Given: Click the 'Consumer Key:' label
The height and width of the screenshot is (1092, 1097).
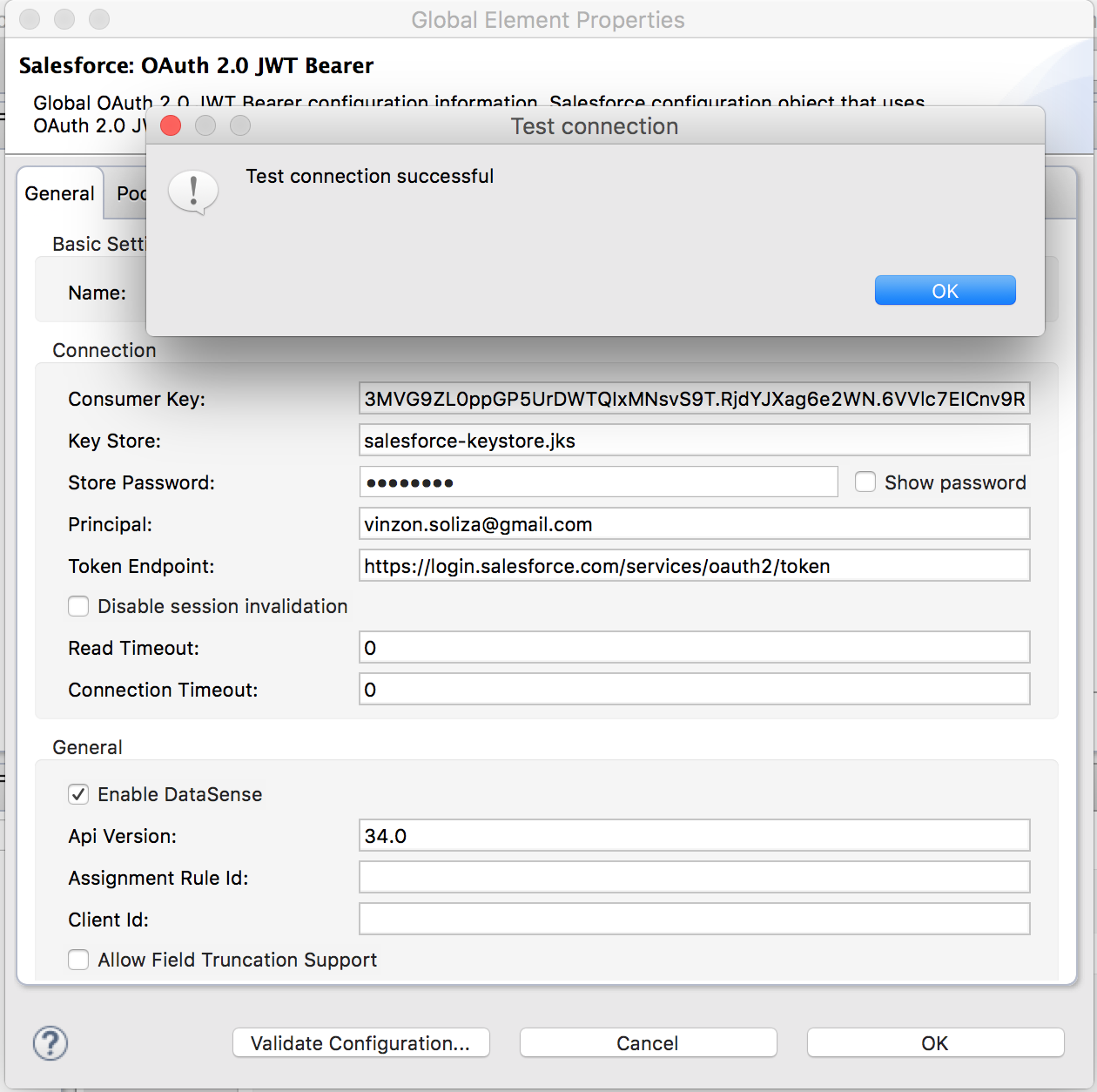Looking at the screenshot, I should click(137, 399).
